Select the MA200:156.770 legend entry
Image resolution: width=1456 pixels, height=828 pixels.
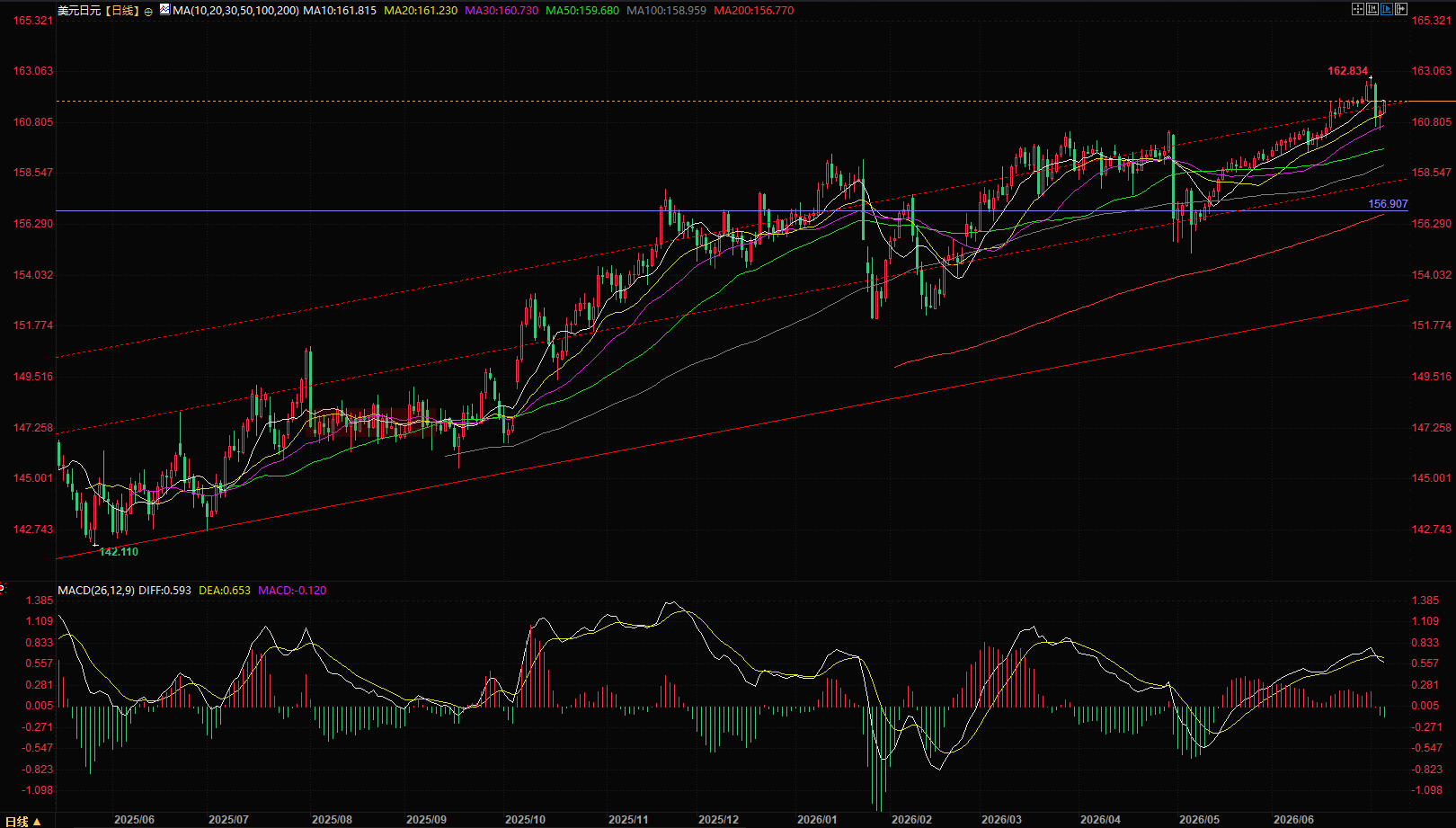pyautogui.click(x=754, y=11)
